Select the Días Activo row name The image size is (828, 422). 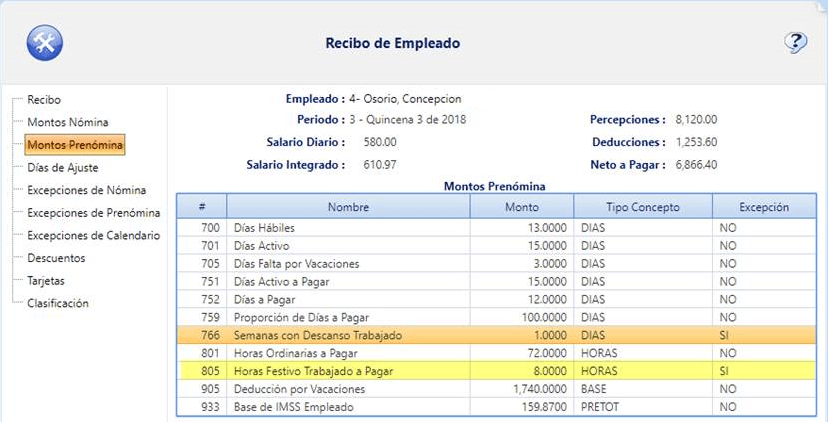[x=261, y=246]
